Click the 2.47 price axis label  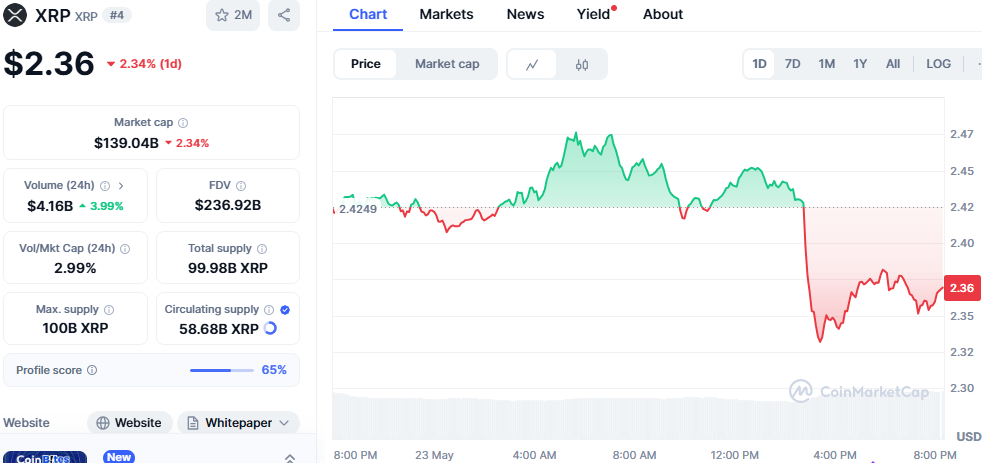point(961,135)
